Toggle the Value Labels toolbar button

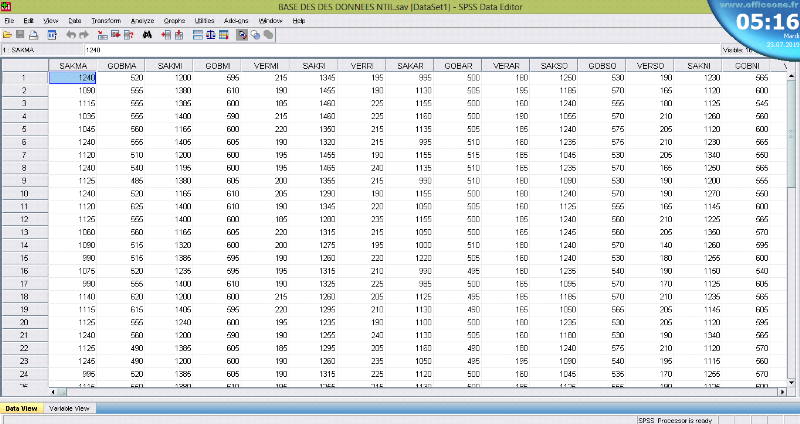(x=243, y=35)
